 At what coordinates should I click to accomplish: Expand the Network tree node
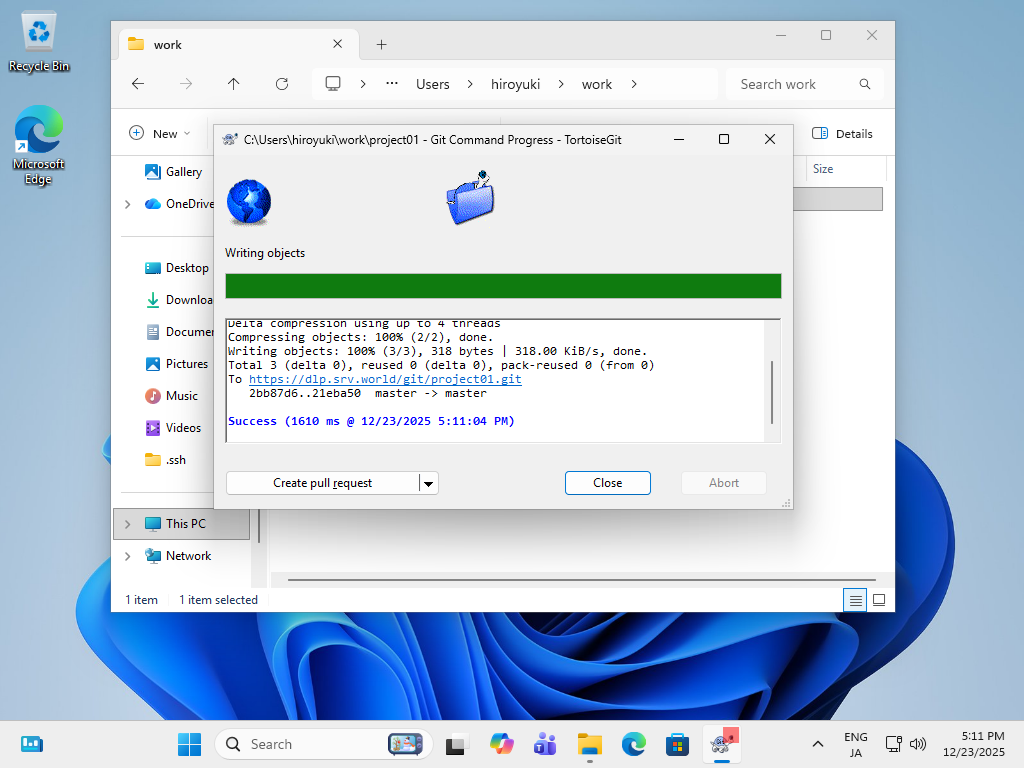(127, 556)
